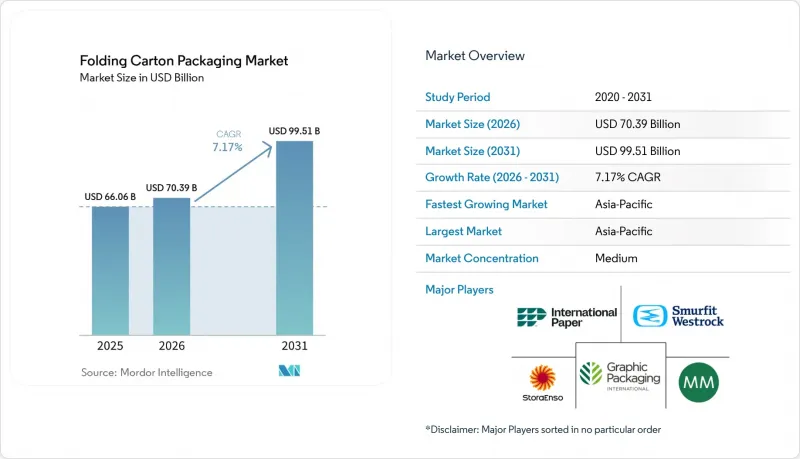Select the Growth Rate (2026 - 2031) row label
The width and height of the screenshot is (800, 459).
(492, 177)
